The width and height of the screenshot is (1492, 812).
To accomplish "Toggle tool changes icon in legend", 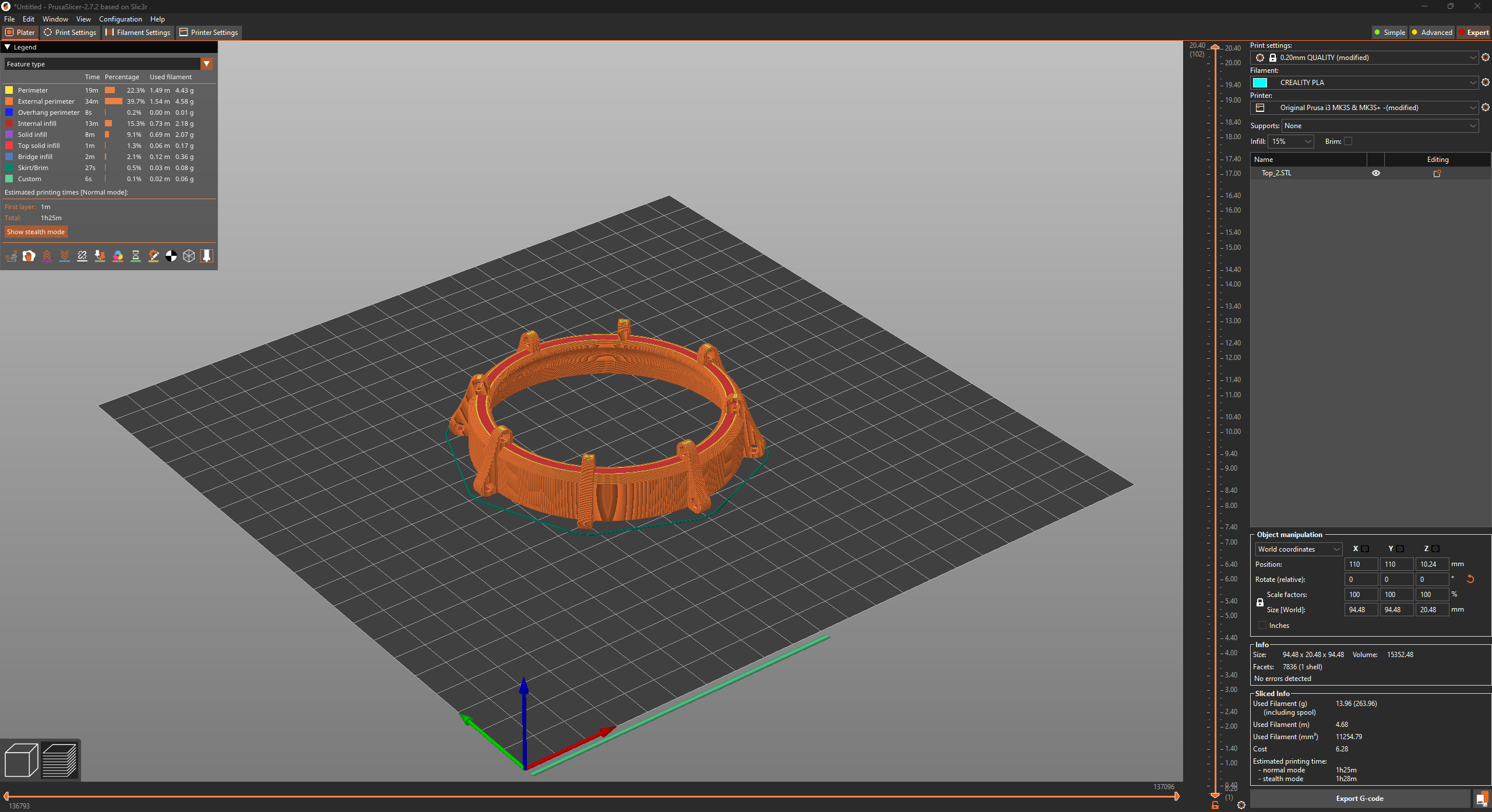I will point(100,256).
